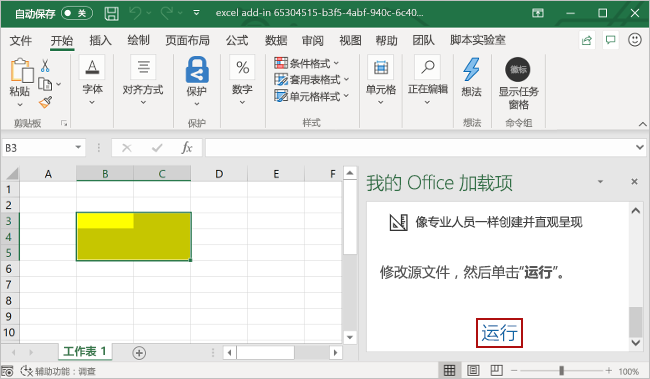The width and height of the screenshot is (650, 379).
Task: Add a new sheet with plus icon
Action: pos(139,353)
